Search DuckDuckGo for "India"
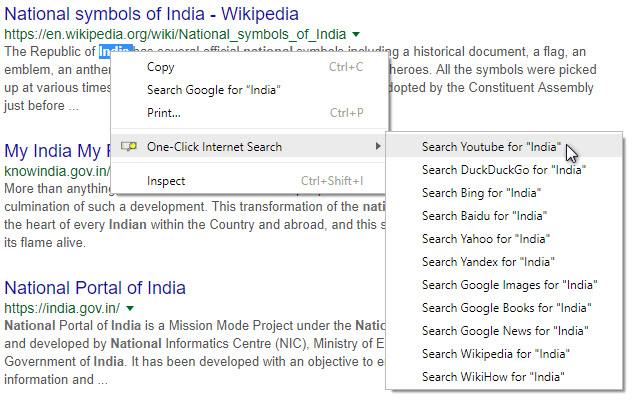 (503, 170)
